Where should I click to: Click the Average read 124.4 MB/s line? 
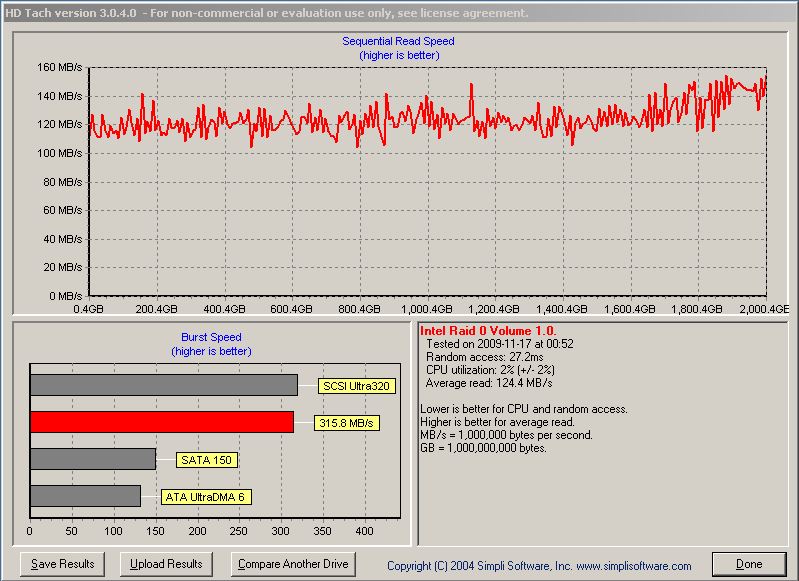(489, 383)
